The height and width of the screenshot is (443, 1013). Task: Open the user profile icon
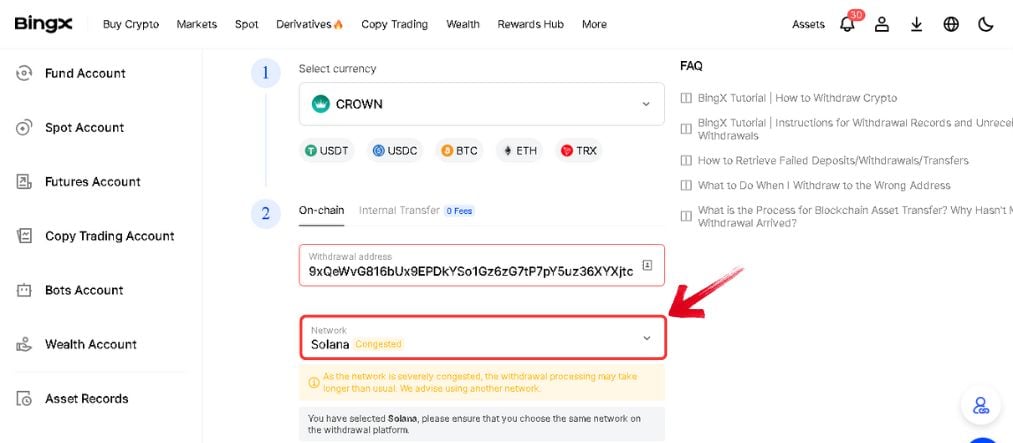882,25
